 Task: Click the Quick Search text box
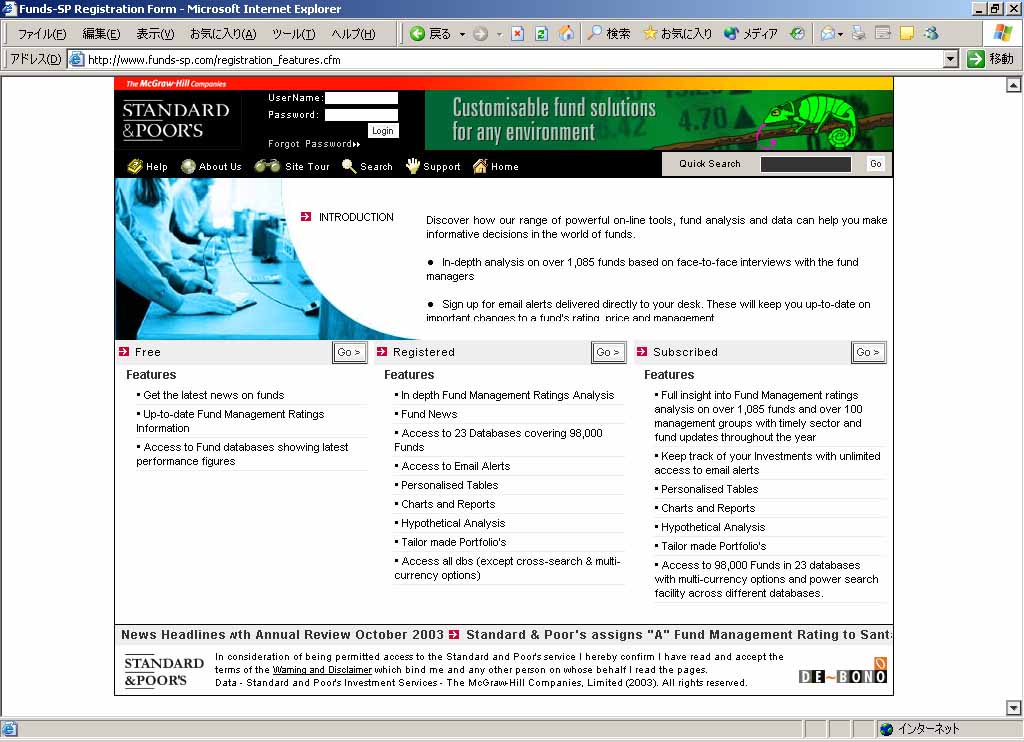pyautogui.click(x=806, y=164)
